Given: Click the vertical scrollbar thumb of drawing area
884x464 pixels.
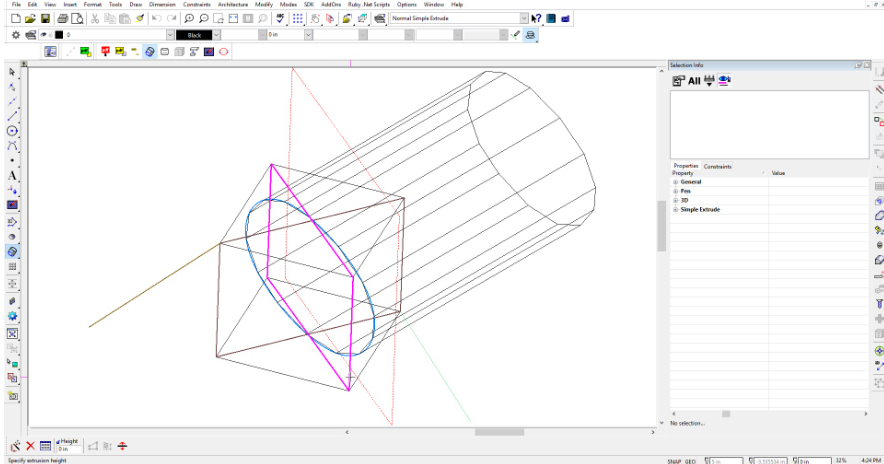Looking at the screenshot, I should [x=661, y=226].
